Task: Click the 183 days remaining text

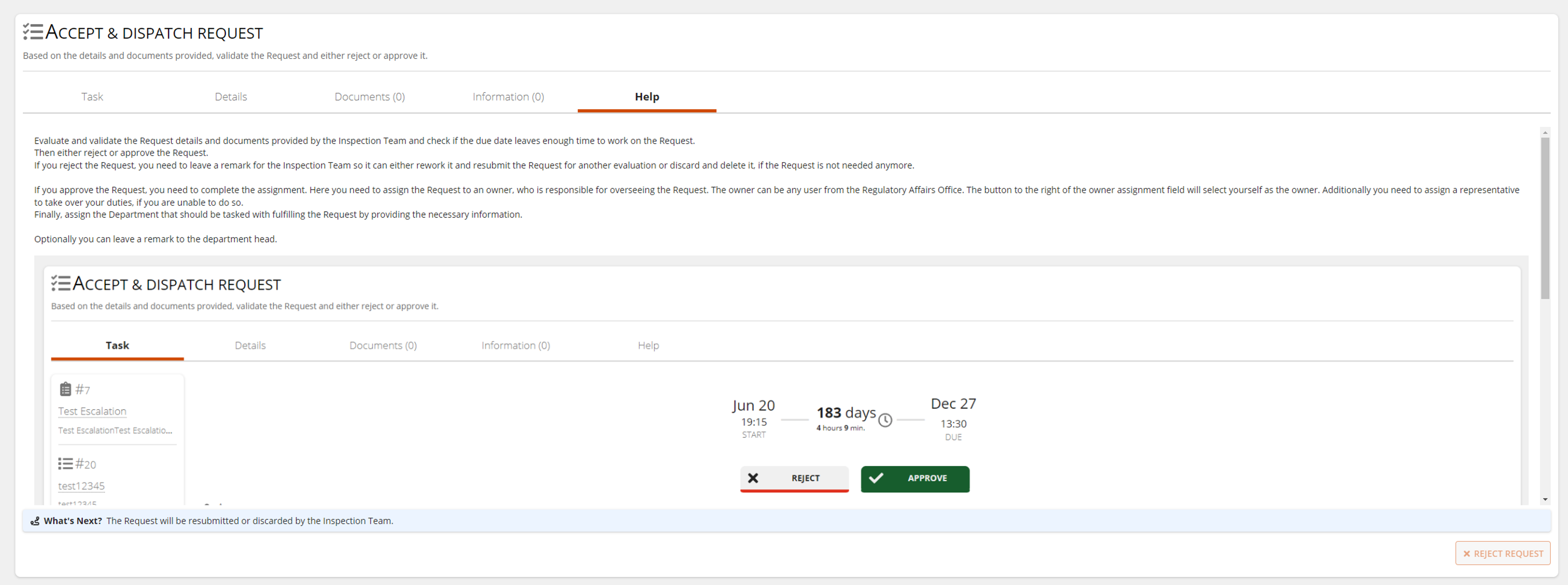Action: [846, 413]
